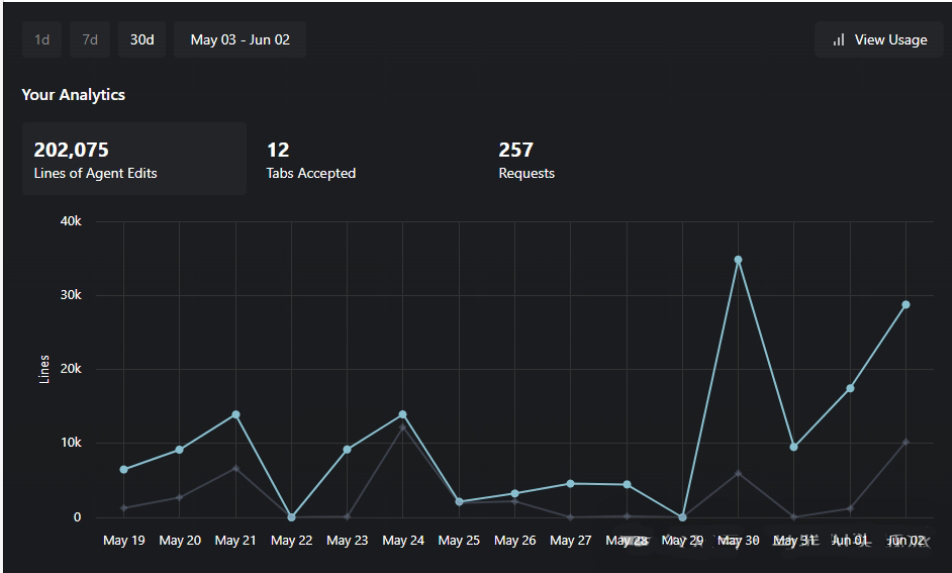Screen dimensions: 952x573
Task: Show the Tabs Accepted metric
Action: pyautogui.click(x=311, y=159)
